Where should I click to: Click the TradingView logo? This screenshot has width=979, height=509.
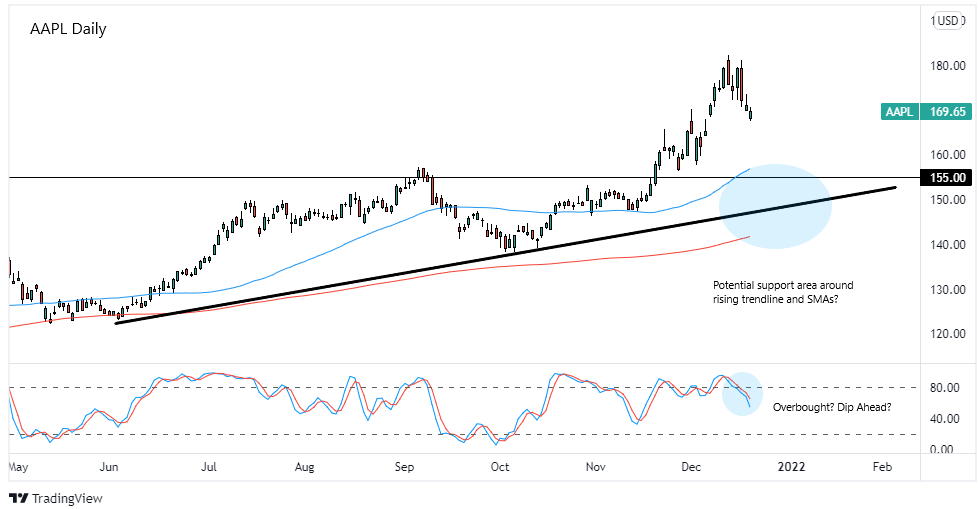pyautogui.click(x=19, y=498)
